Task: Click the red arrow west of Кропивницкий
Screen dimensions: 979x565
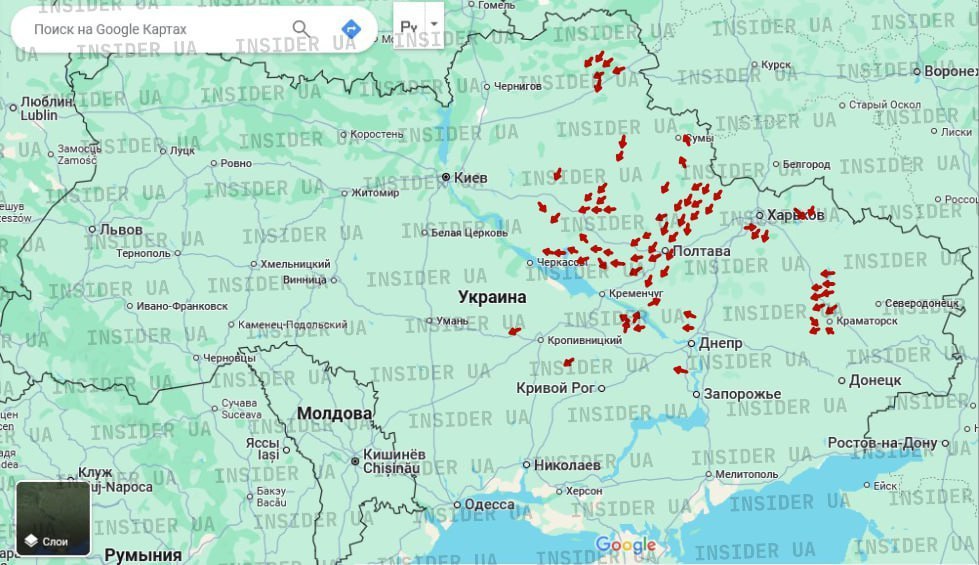Action: point(514,331)
